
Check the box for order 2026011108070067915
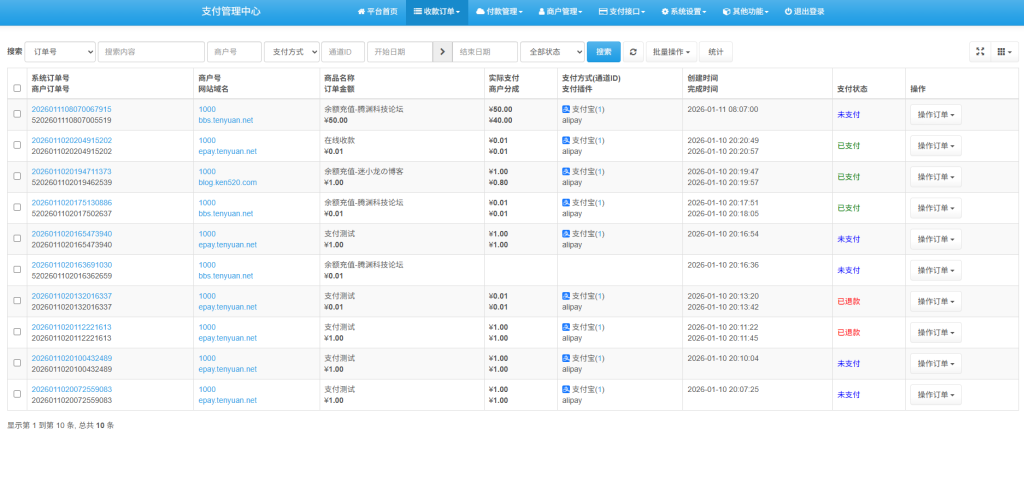pos(17,114)
